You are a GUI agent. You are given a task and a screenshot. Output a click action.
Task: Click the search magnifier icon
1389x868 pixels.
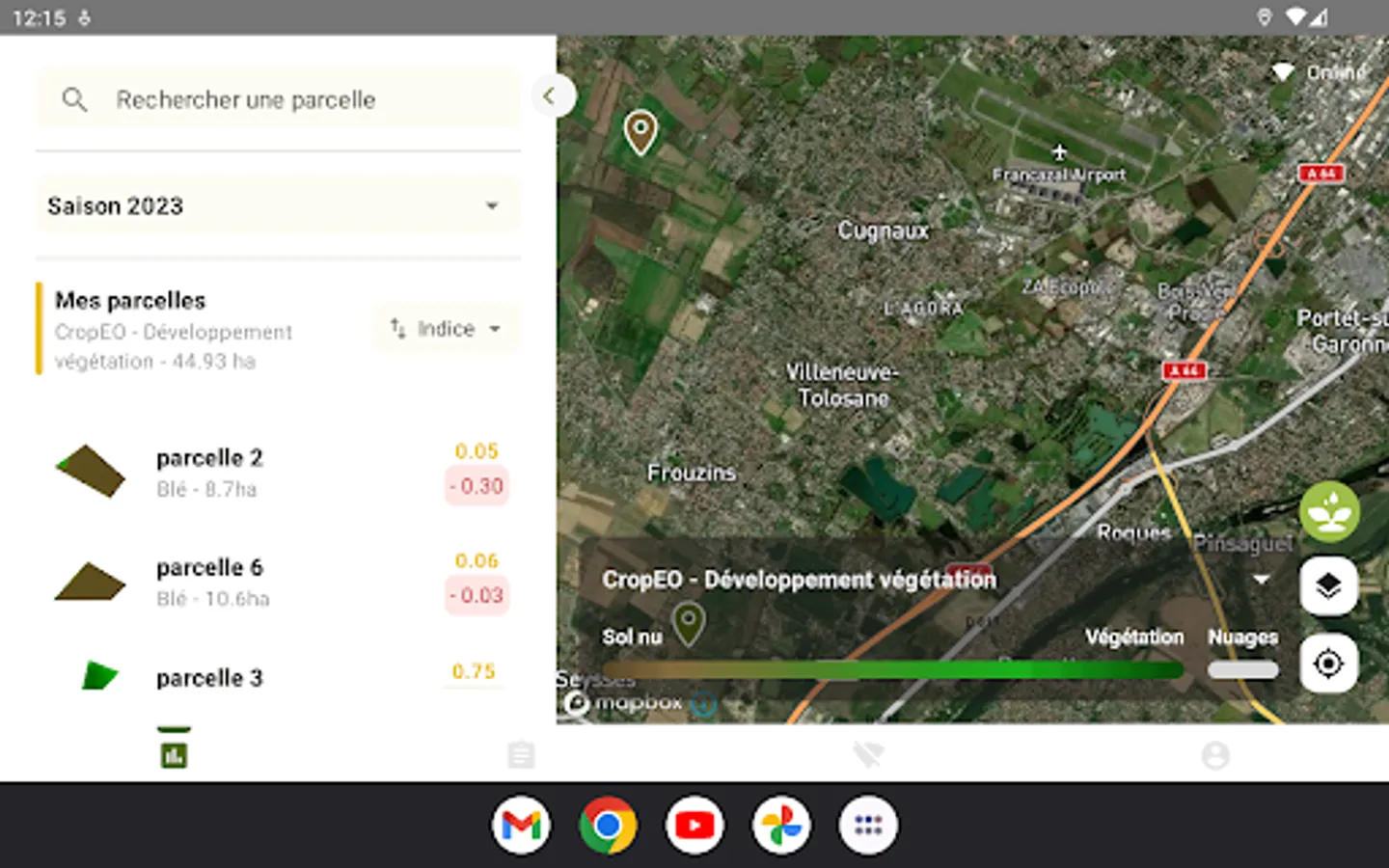pos(74,99)
